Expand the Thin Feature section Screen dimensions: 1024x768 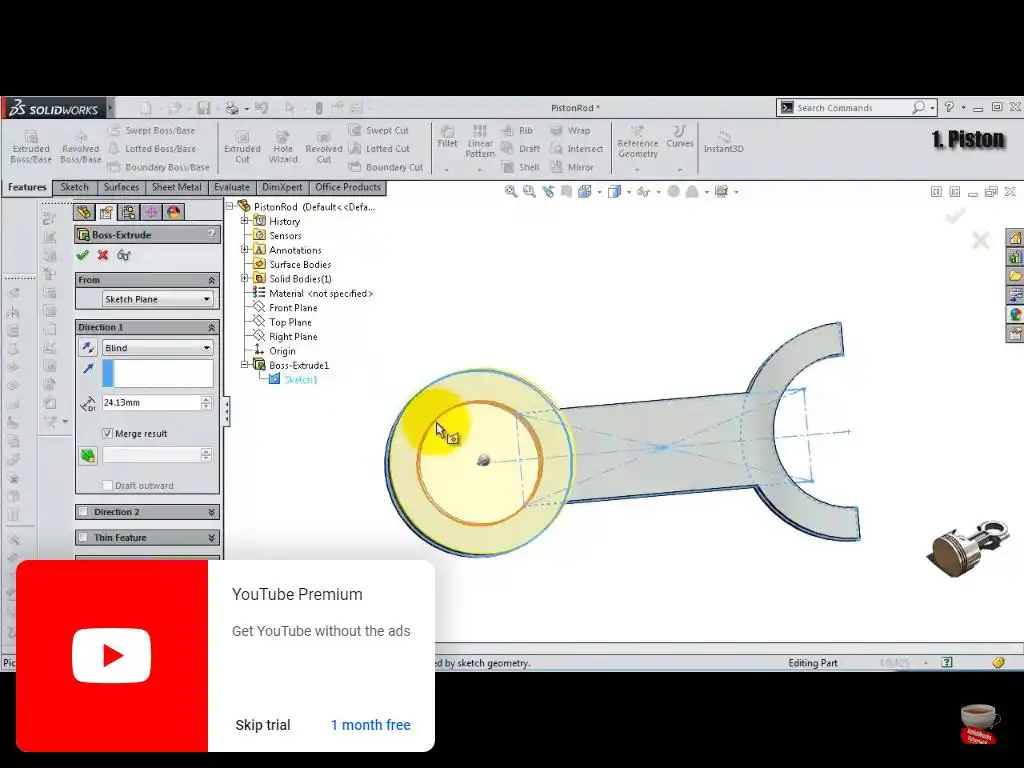click(212, 537)
